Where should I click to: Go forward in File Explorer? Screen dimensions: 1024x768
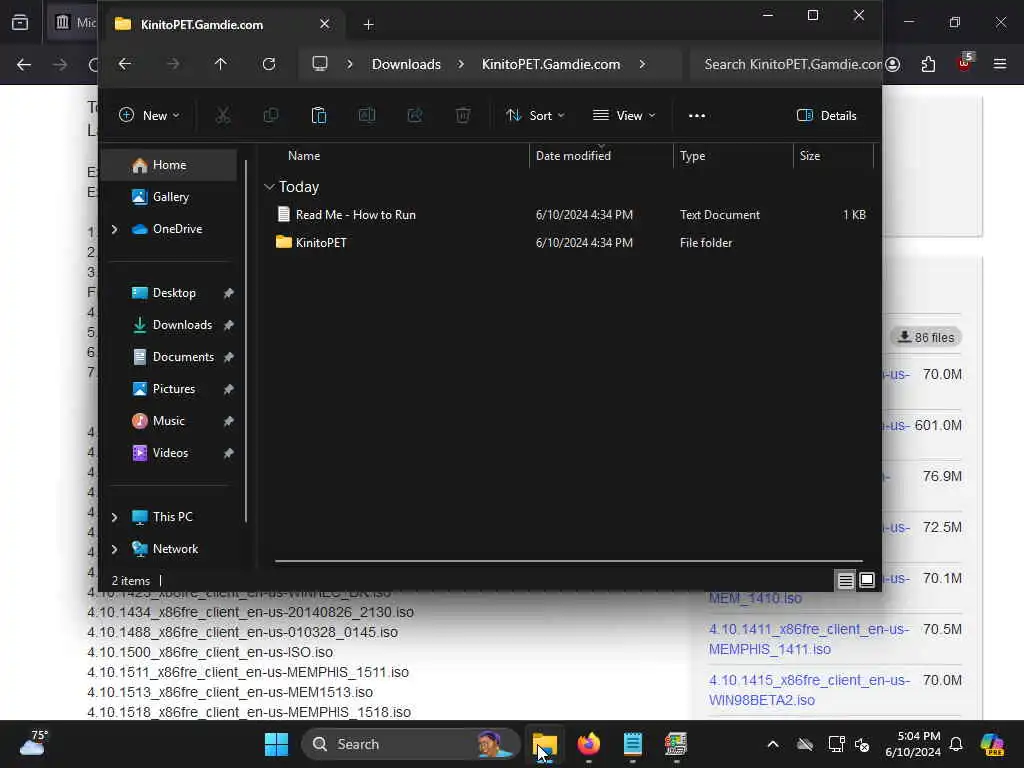coord(173,64)
